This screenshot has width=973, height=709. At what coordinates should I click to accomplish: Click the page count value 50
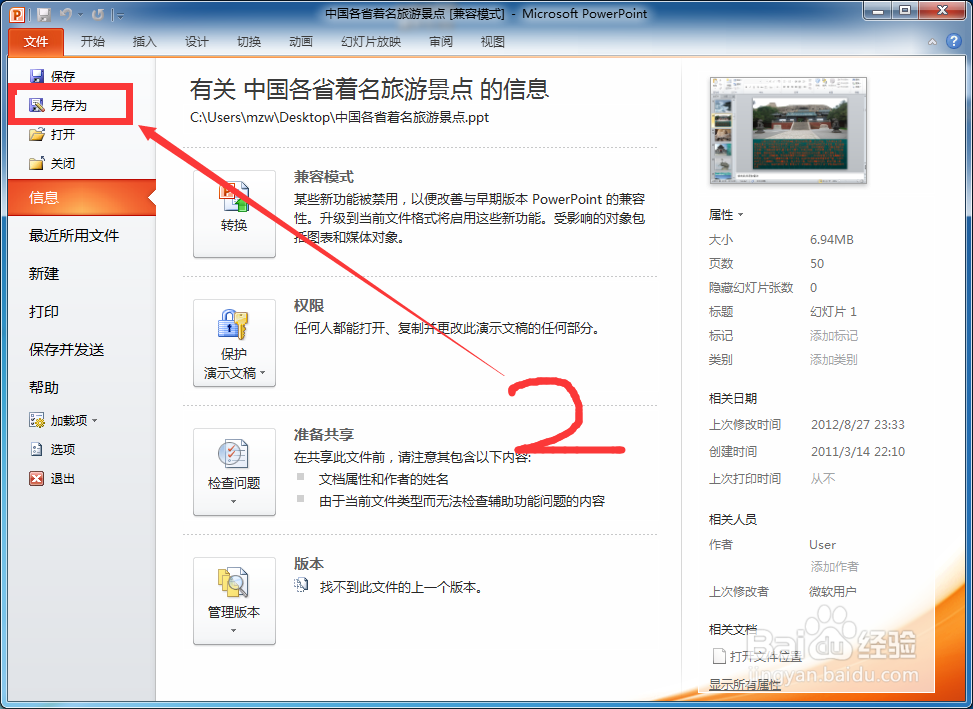[x=817, y=264]
